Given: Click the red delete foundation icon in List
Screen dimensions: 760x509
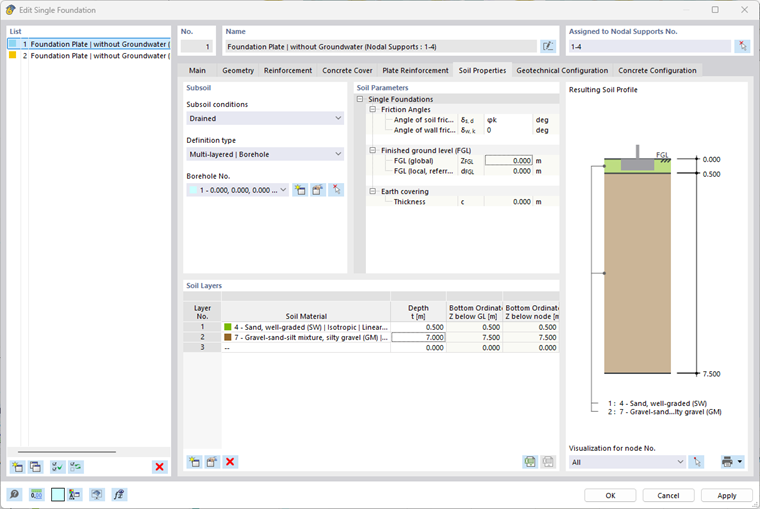Looking at the screenshot, I should point(159,467).
